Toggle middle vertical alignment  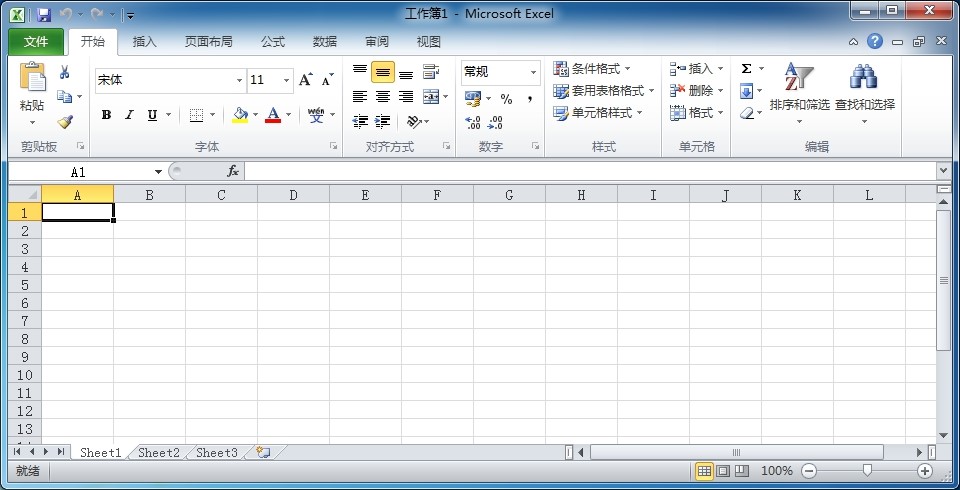tap(383, 72)
